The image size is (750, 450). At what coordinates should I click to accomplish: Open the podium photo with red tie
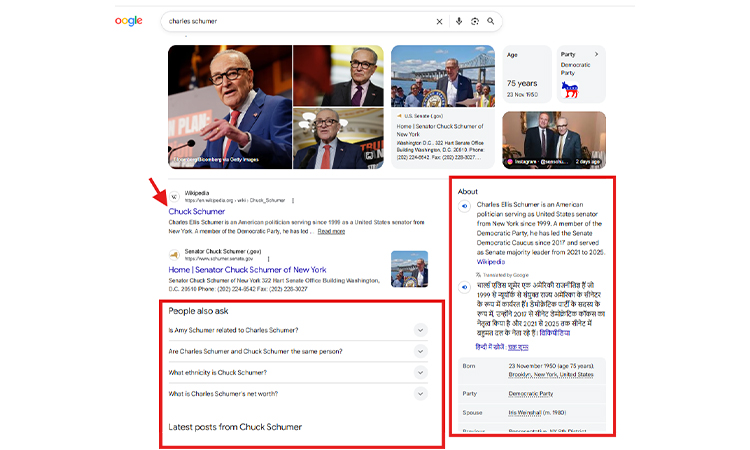pos(338,138)
